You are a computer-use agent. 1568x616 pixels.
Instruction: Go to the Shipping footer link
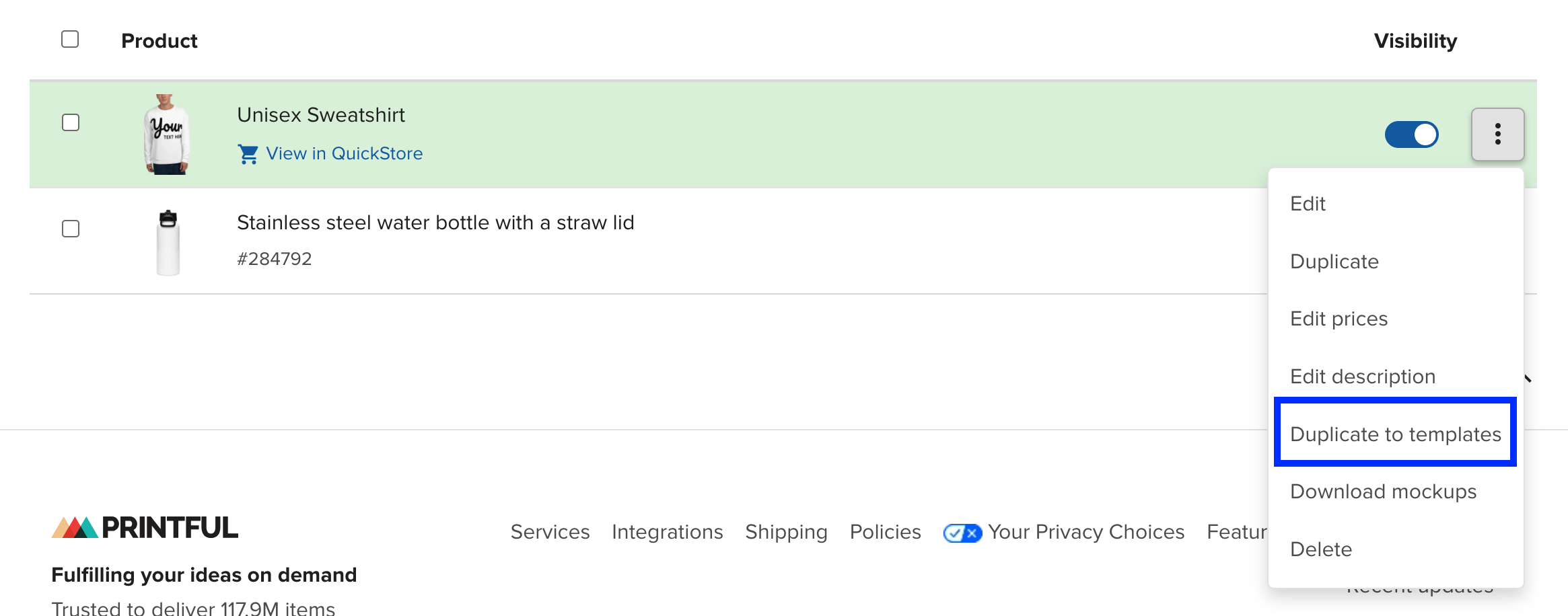point(786,532)
